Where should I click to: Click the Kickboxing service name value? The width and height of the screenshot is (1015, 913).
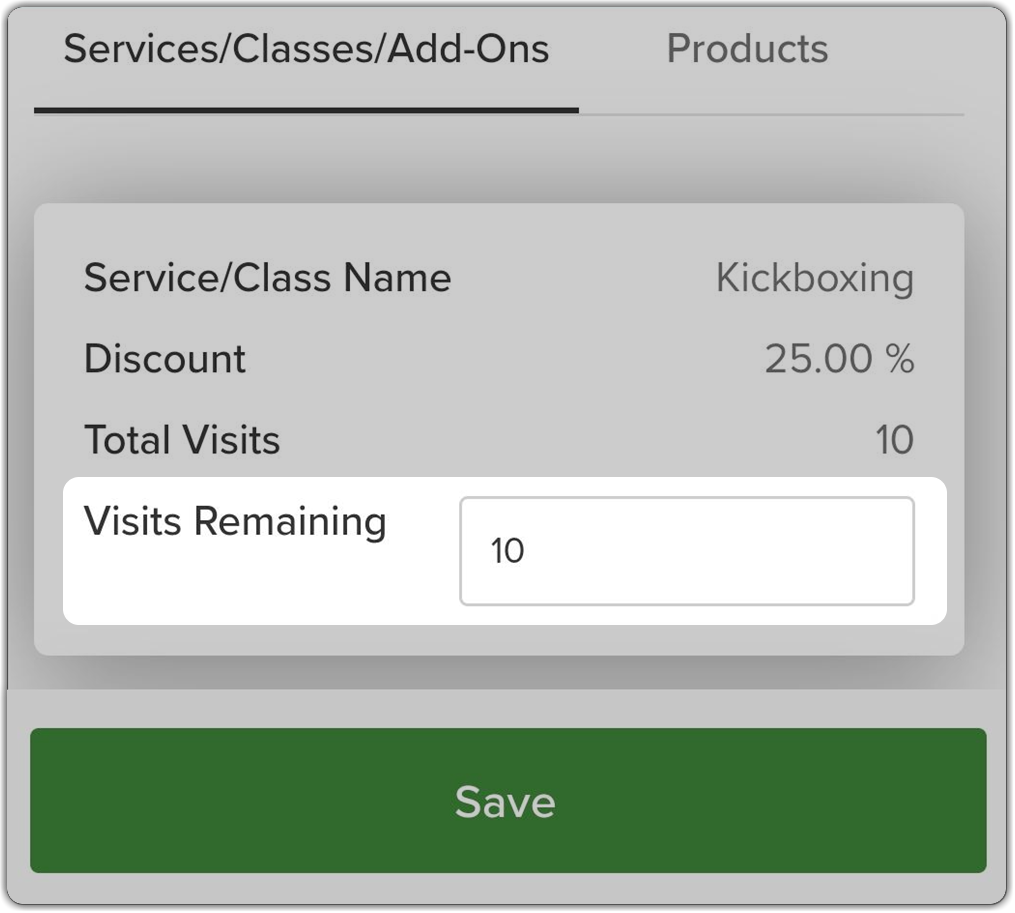815,279
